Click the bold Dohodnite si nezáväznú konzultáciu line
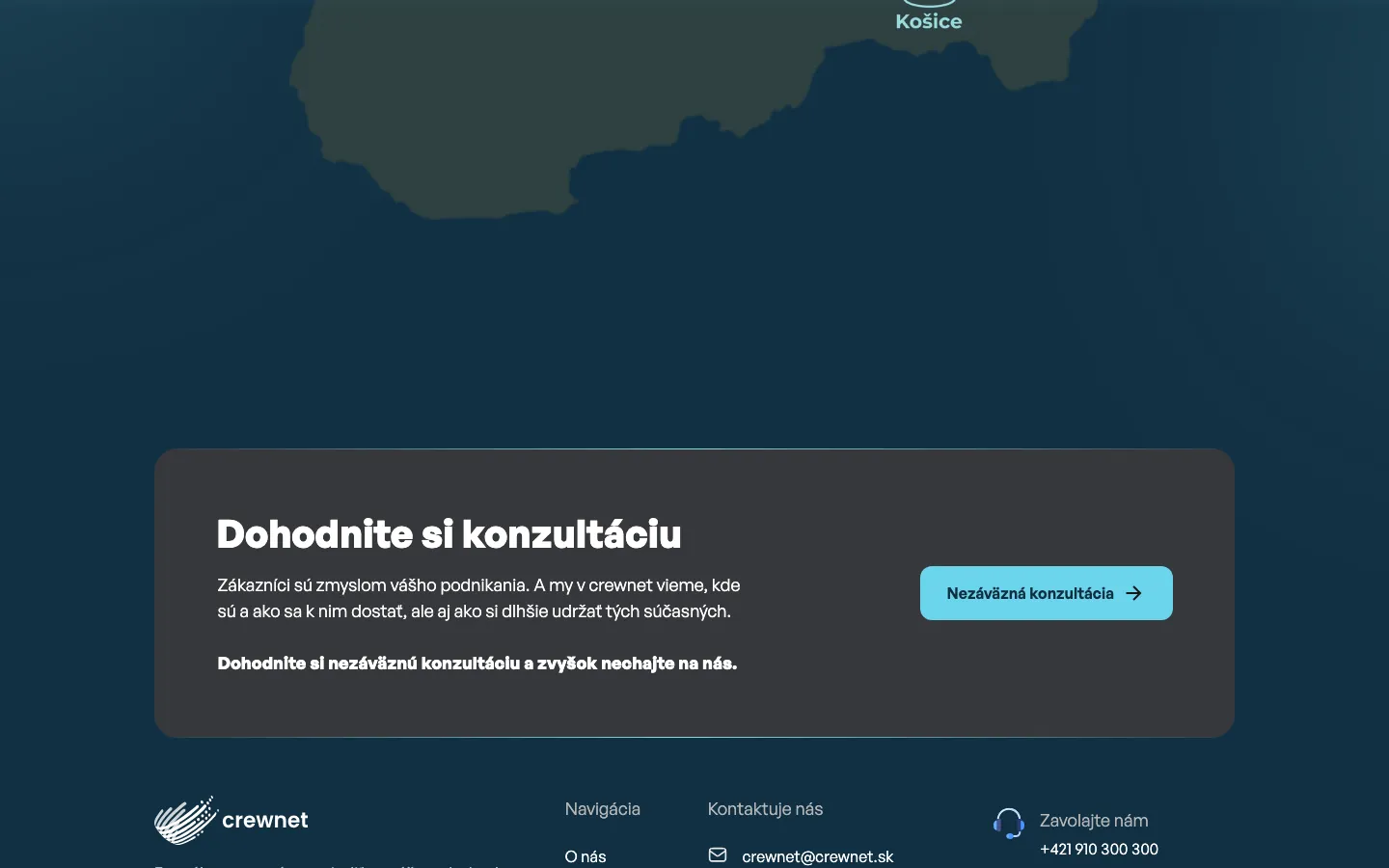 [x=477, y=664]
